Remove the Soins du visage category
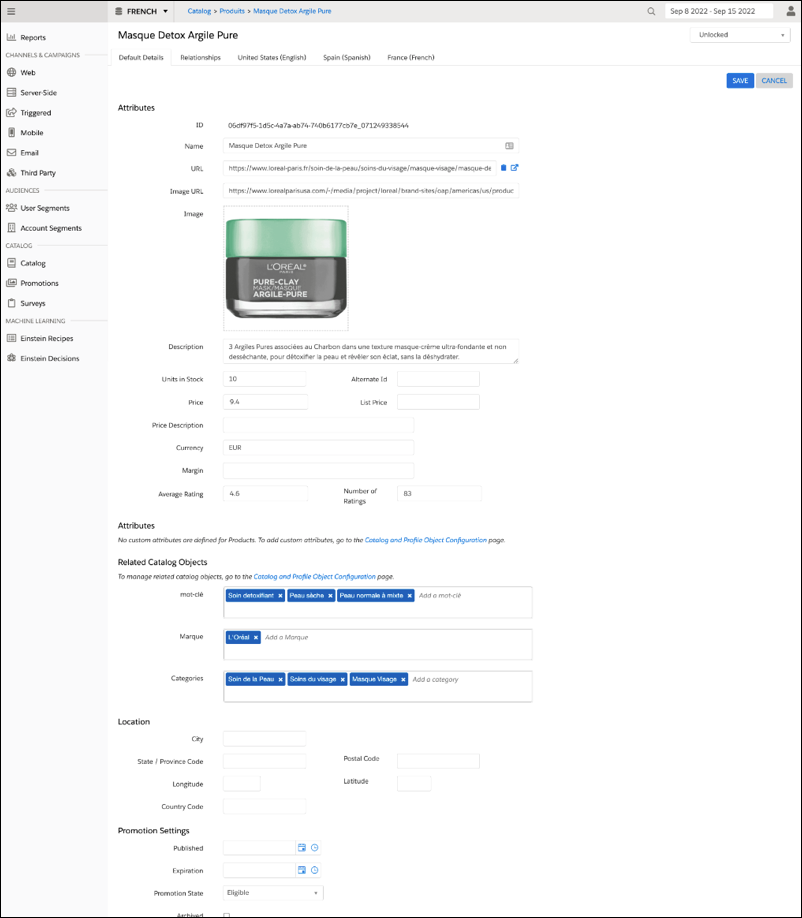802x918 pixels. [342, 680]
